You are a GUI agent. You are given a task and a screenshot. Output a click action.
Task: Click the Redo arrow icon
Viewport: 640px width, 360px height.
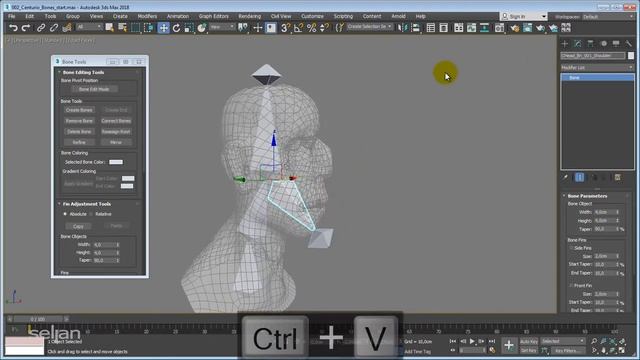[x=26, y=28]
